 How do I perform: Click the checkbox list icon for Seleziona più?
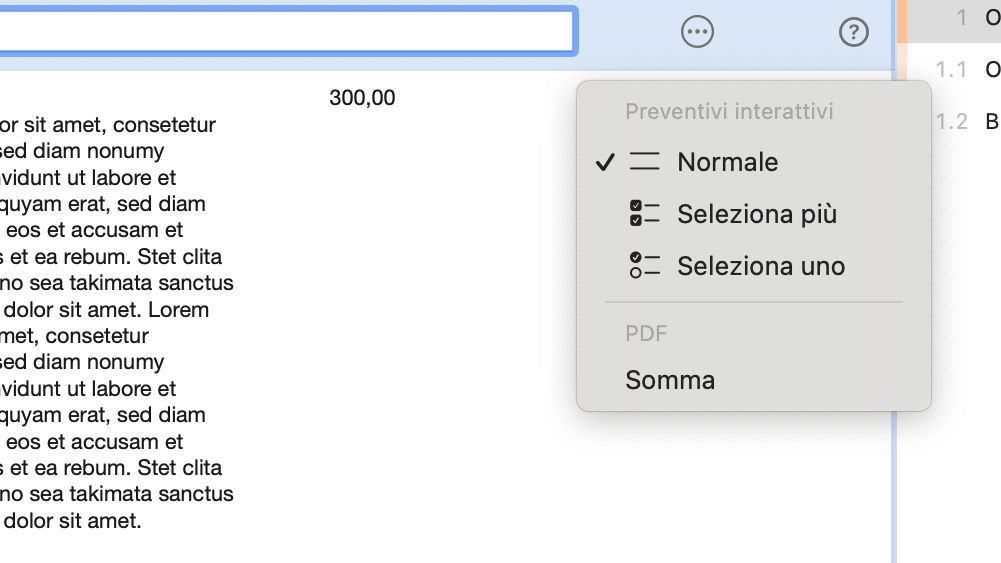pyautogui.click(x=645, y=214)
